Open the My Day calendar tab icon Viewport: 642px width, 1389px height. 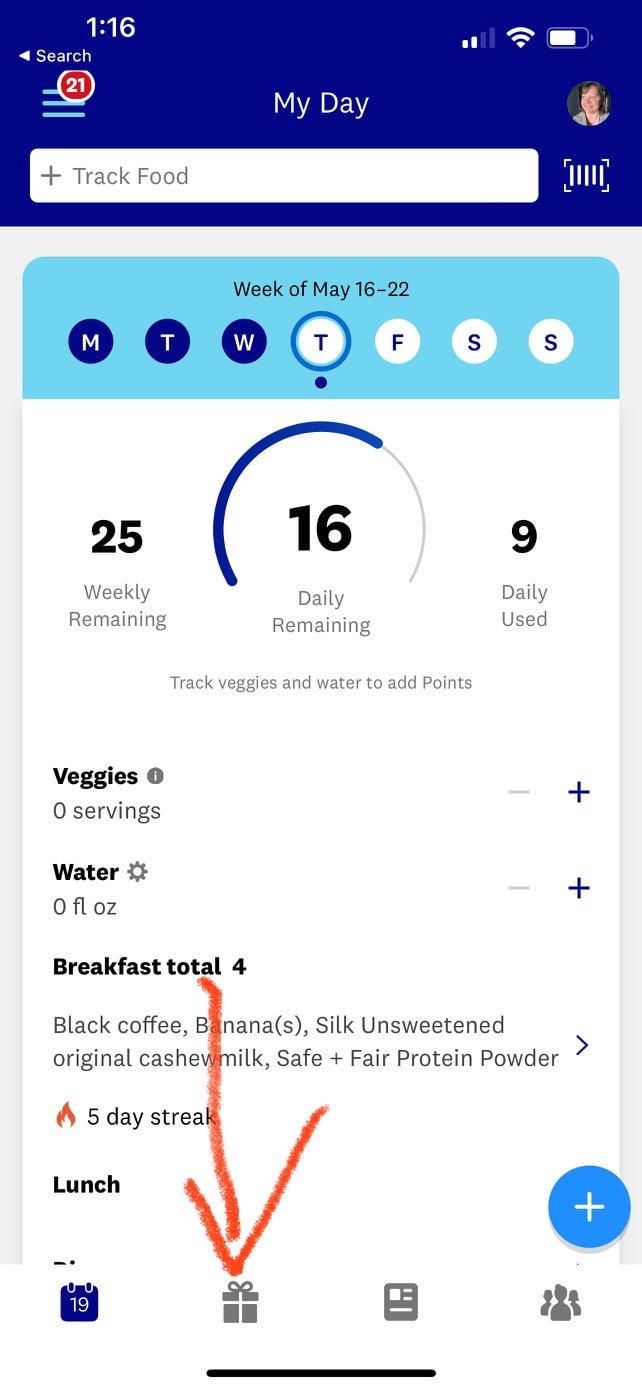click(79, 1300)
